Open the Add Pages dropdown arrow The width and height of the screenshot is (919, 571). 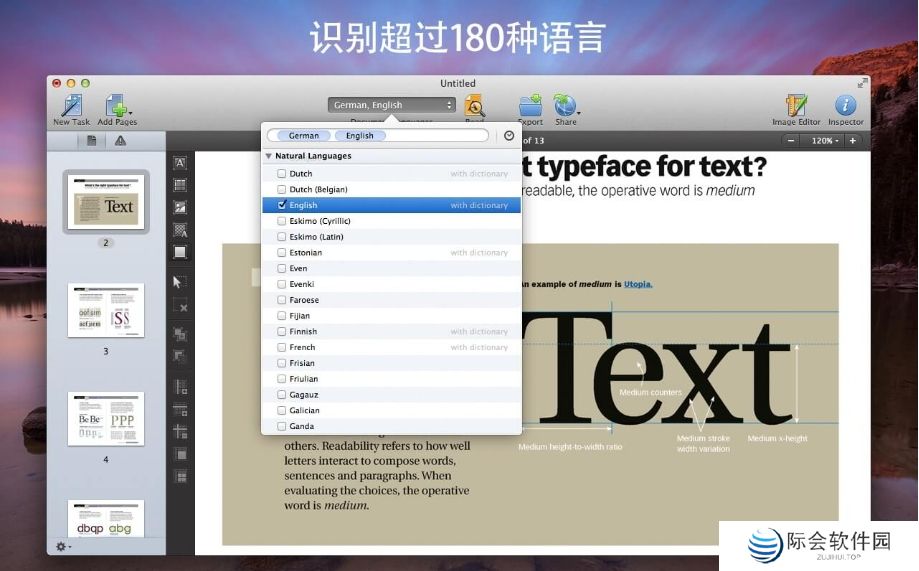click(130, 113)
